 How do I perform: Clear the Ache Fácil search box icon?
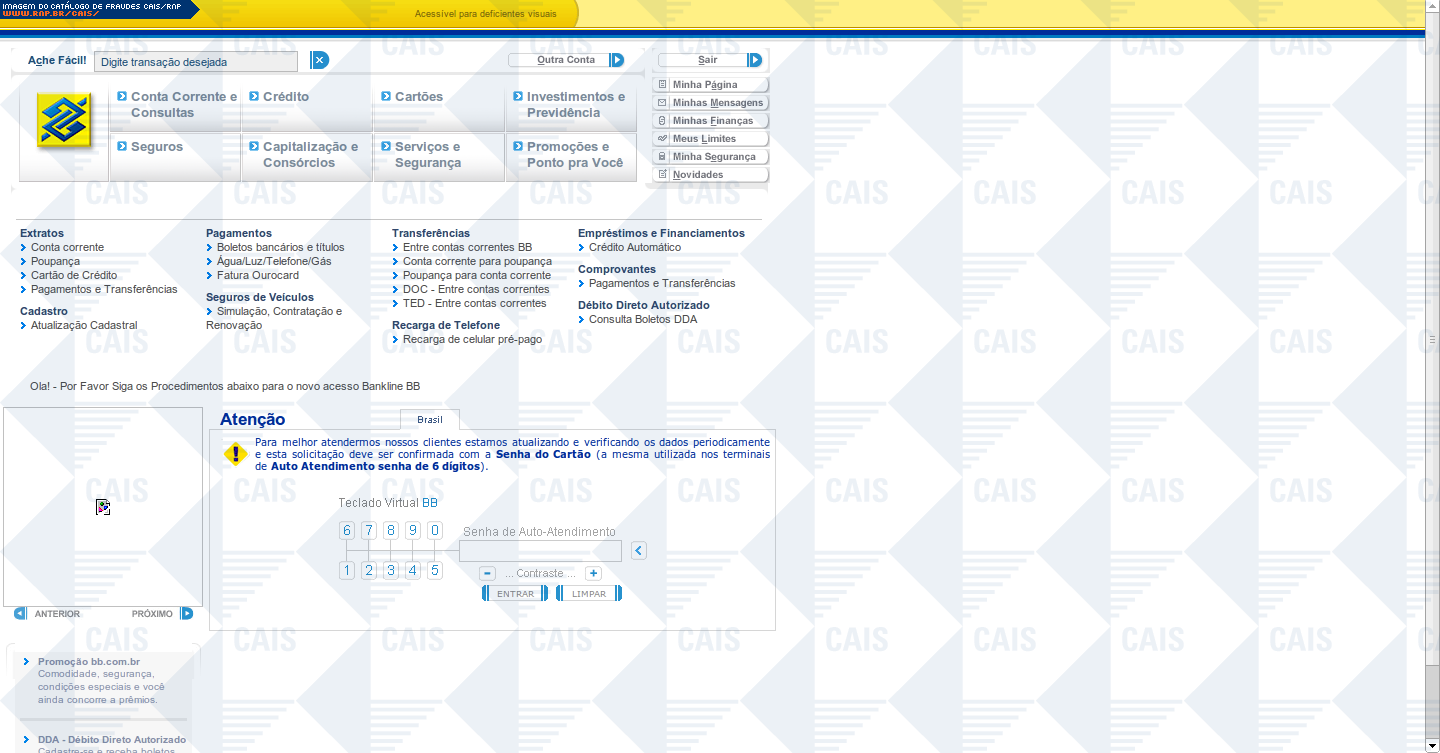(319, 60)
